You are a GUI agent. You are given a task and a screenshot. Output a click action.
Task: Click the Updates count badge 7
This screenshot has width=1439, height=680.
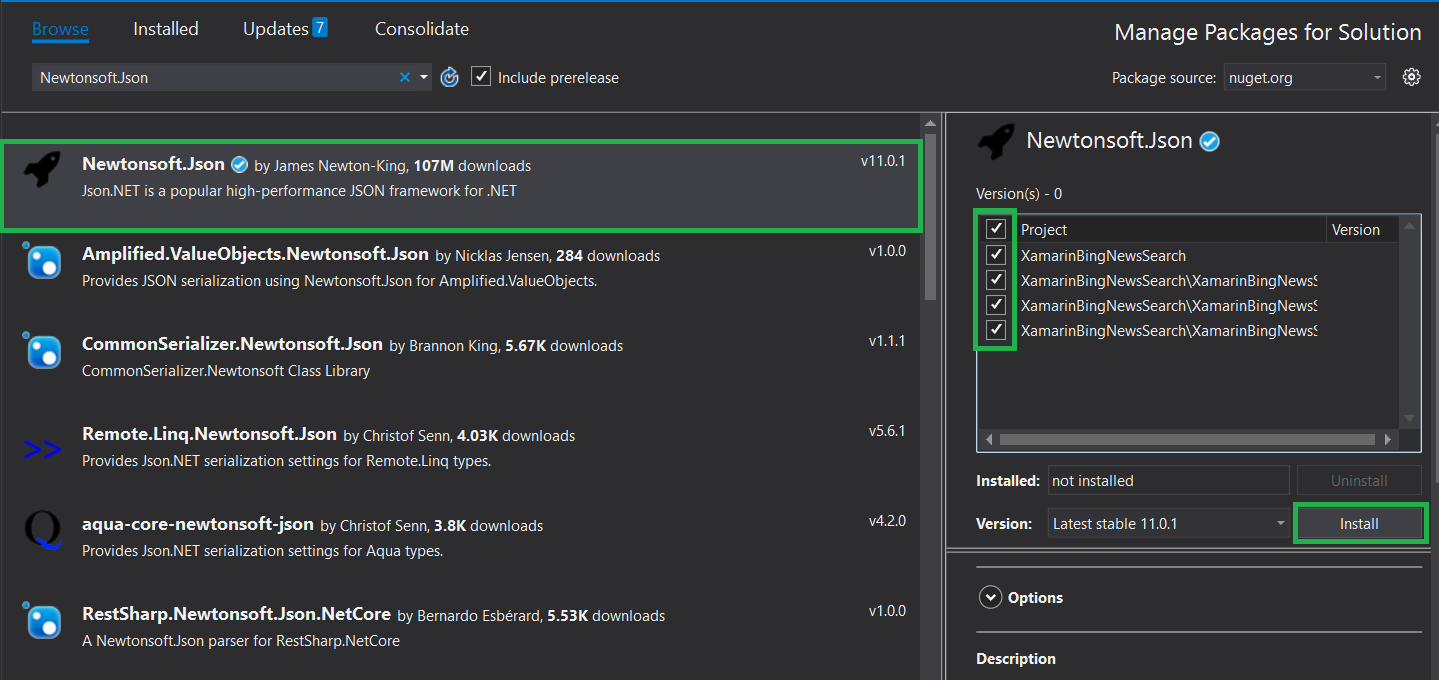[320, 27]
